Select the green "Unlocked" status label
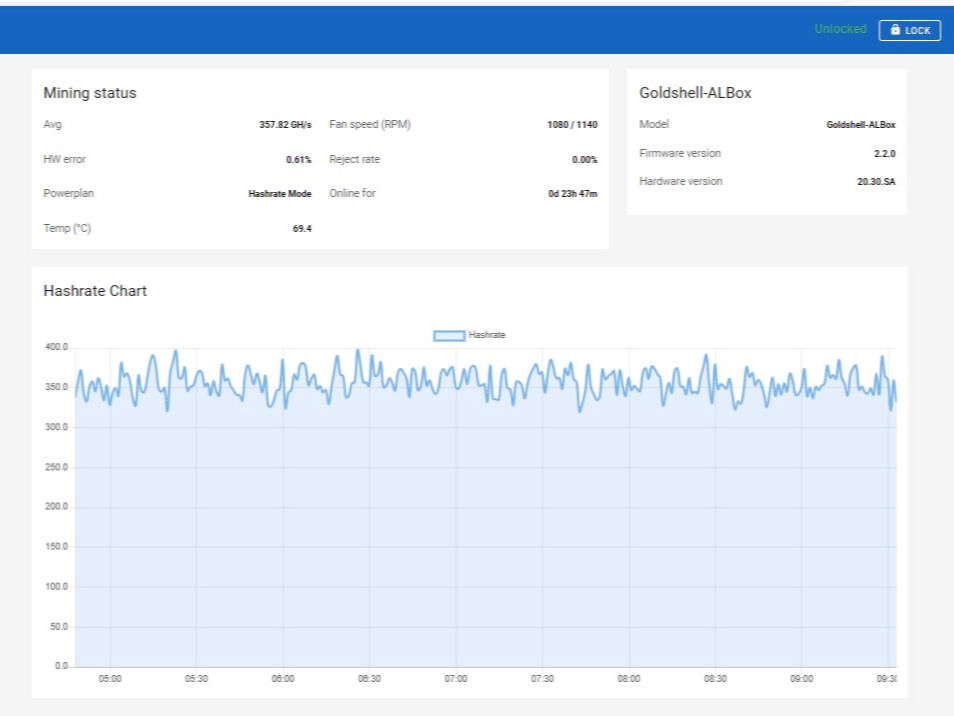954x716 pixels. tap(839, 29)
